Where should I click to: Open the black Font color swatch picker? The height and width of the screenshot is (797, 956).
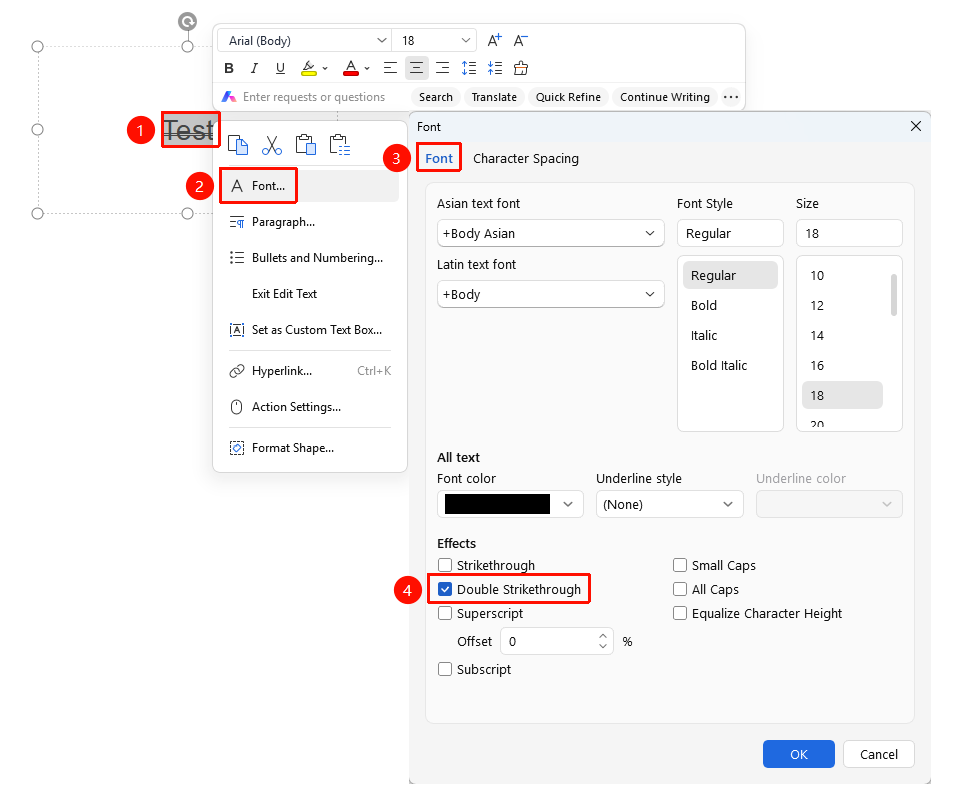(510, 504)
